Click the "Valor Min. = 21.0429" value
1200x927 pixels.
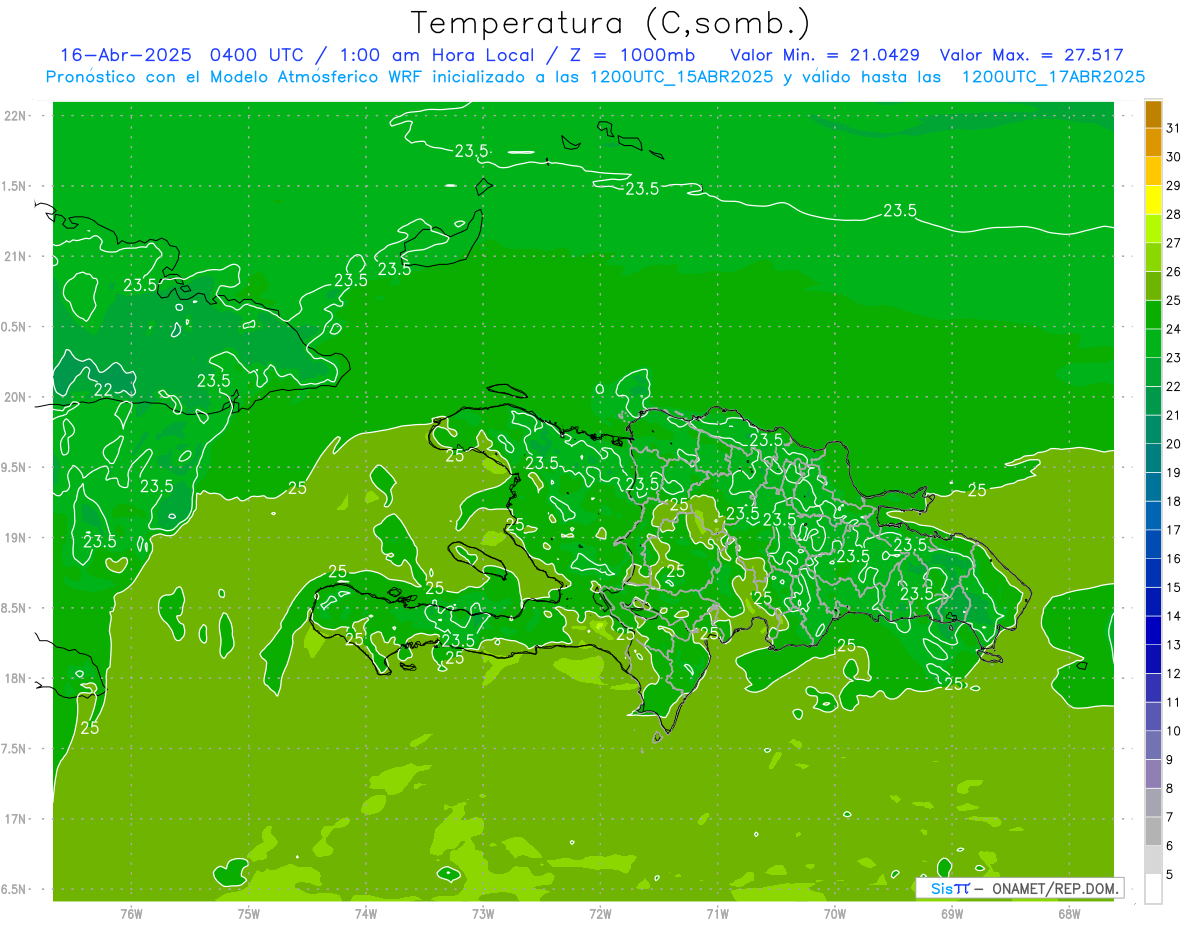[x=825, y=55]
